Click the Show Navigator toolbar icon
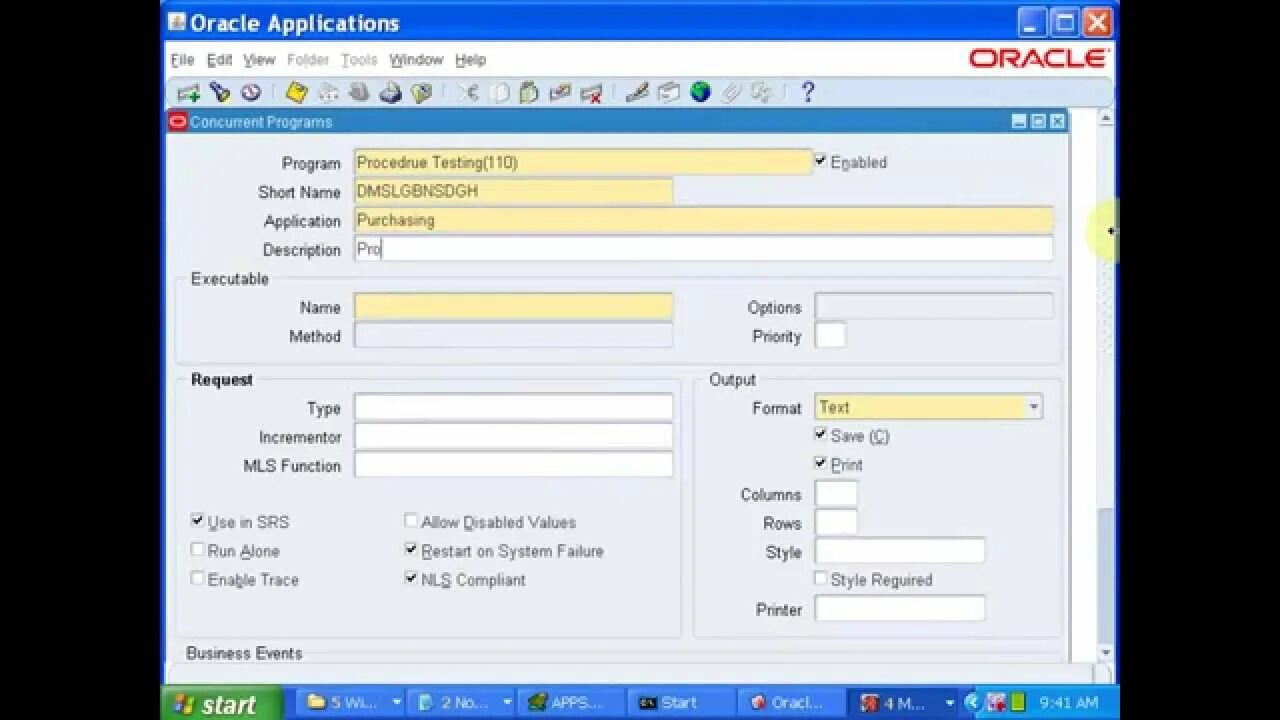Viewport: 1280px width, 720px height. click(x=251, y=93)
